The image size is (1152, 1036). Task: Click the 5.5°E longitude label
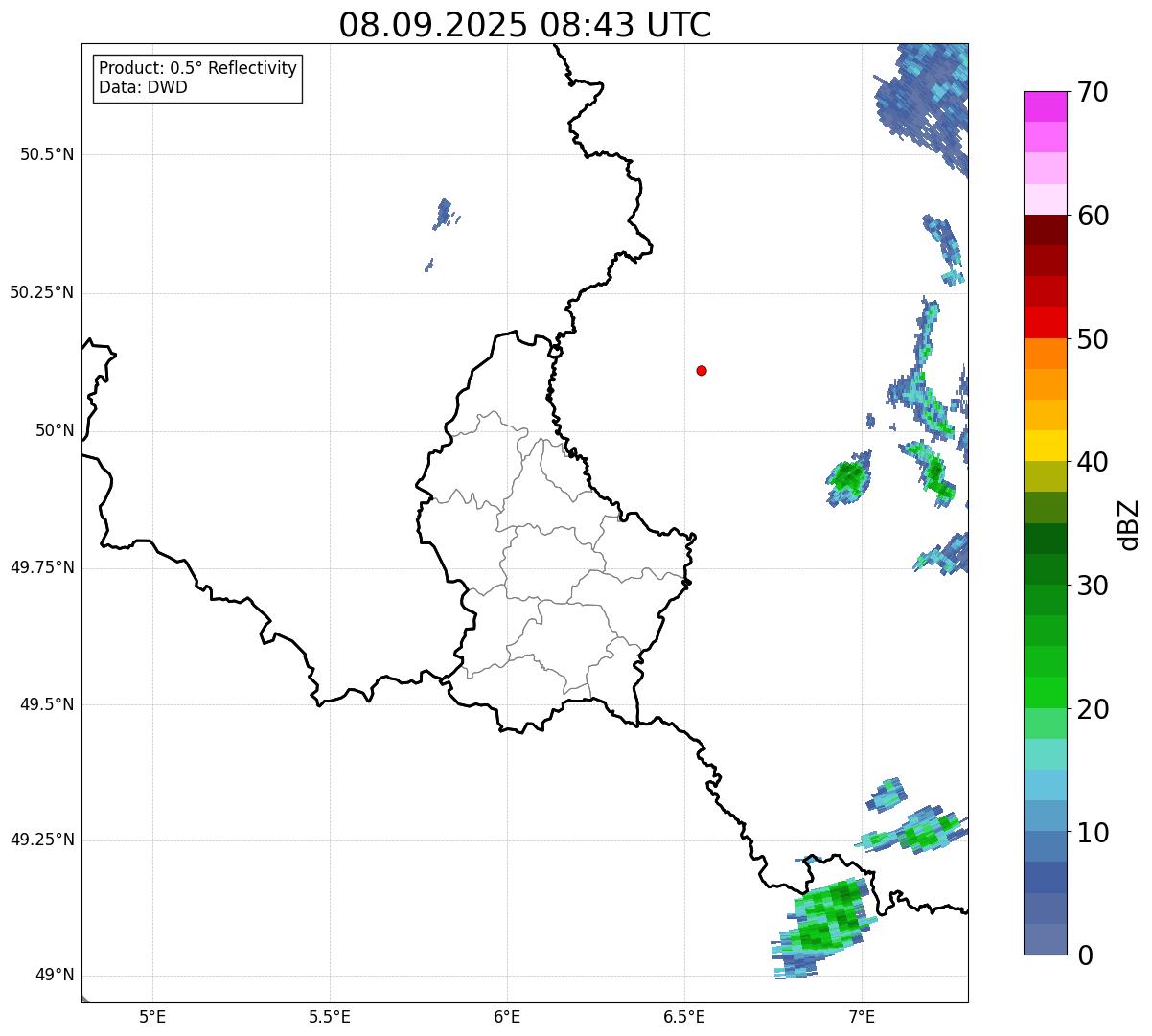[x=330, y=1016]
